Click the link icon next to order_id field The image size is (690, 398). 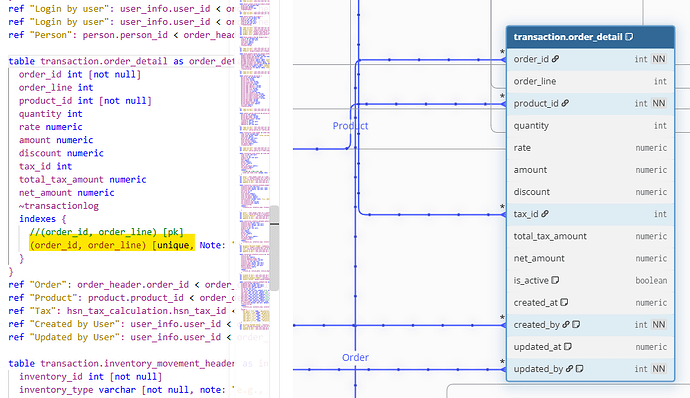[556, 59]
